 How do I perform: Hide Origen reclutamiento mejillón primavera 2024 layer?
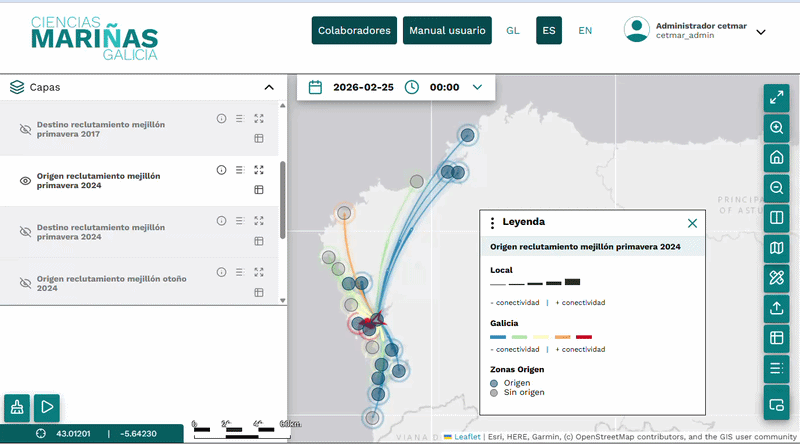[x=26, y=181]
